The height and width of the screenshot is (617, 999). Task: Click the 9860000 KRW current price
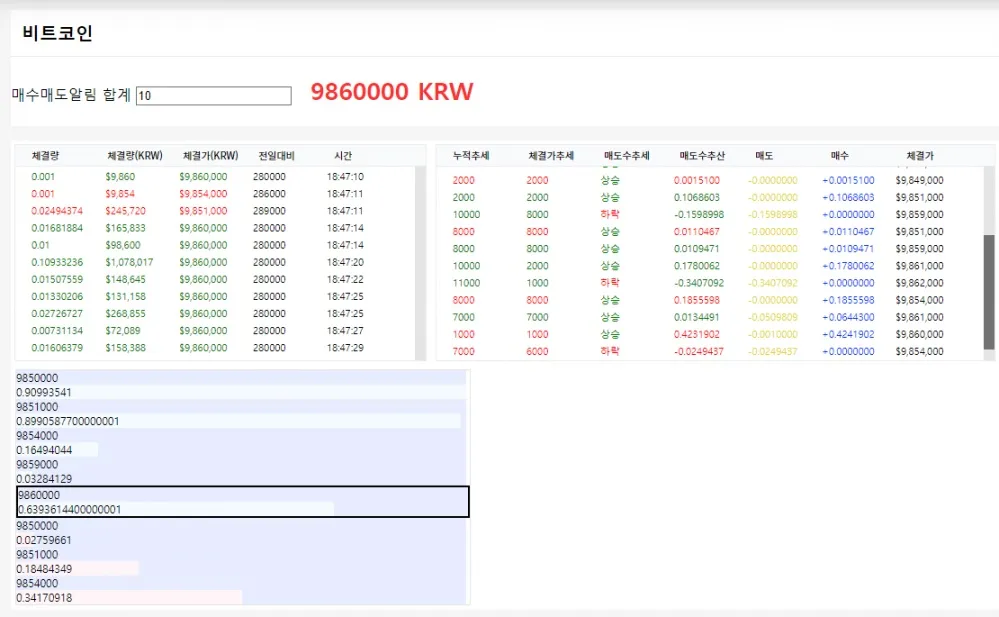392,92
